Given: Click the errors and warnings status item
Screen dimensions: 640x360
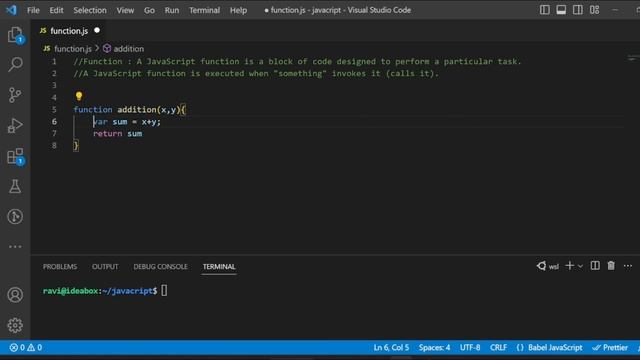Looking at the screenshot, I should (26, 347).
